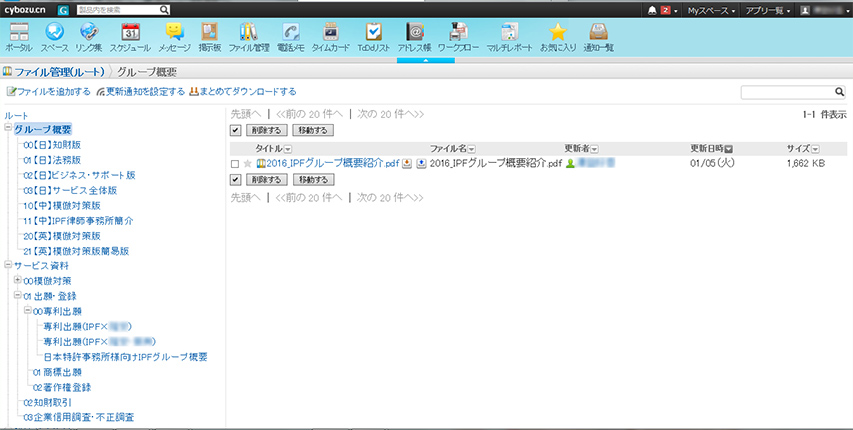This screenshot has width=853, height=430.
Task: Select 02【日】ビジネス・サポート版 folder
Action: [x=79, y=175]
